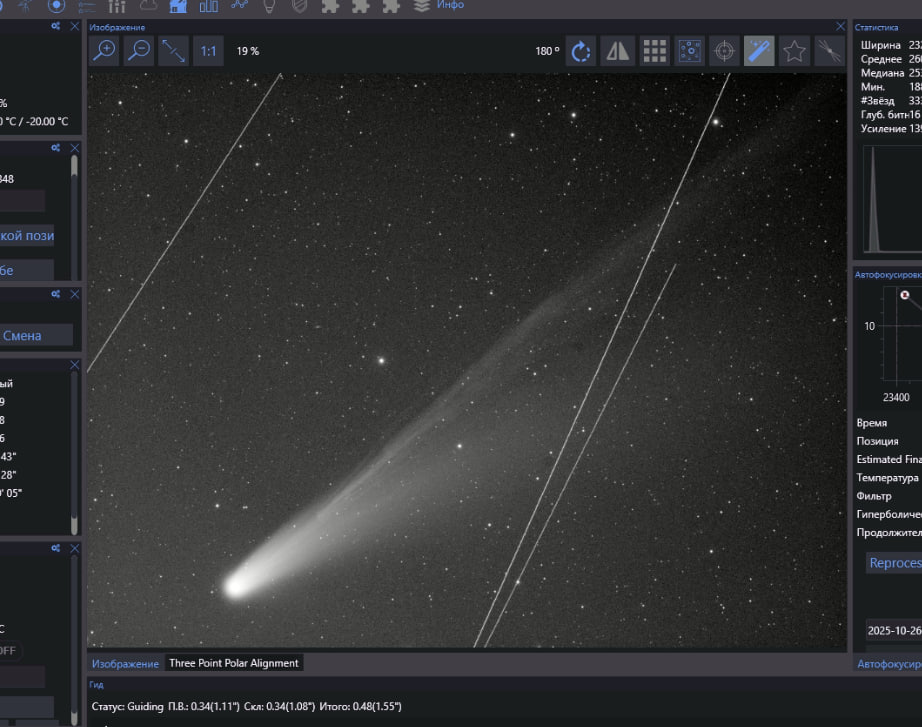Flip the image with mirror triangles icon
Viewport: 922px width, 727px height.
618,51
